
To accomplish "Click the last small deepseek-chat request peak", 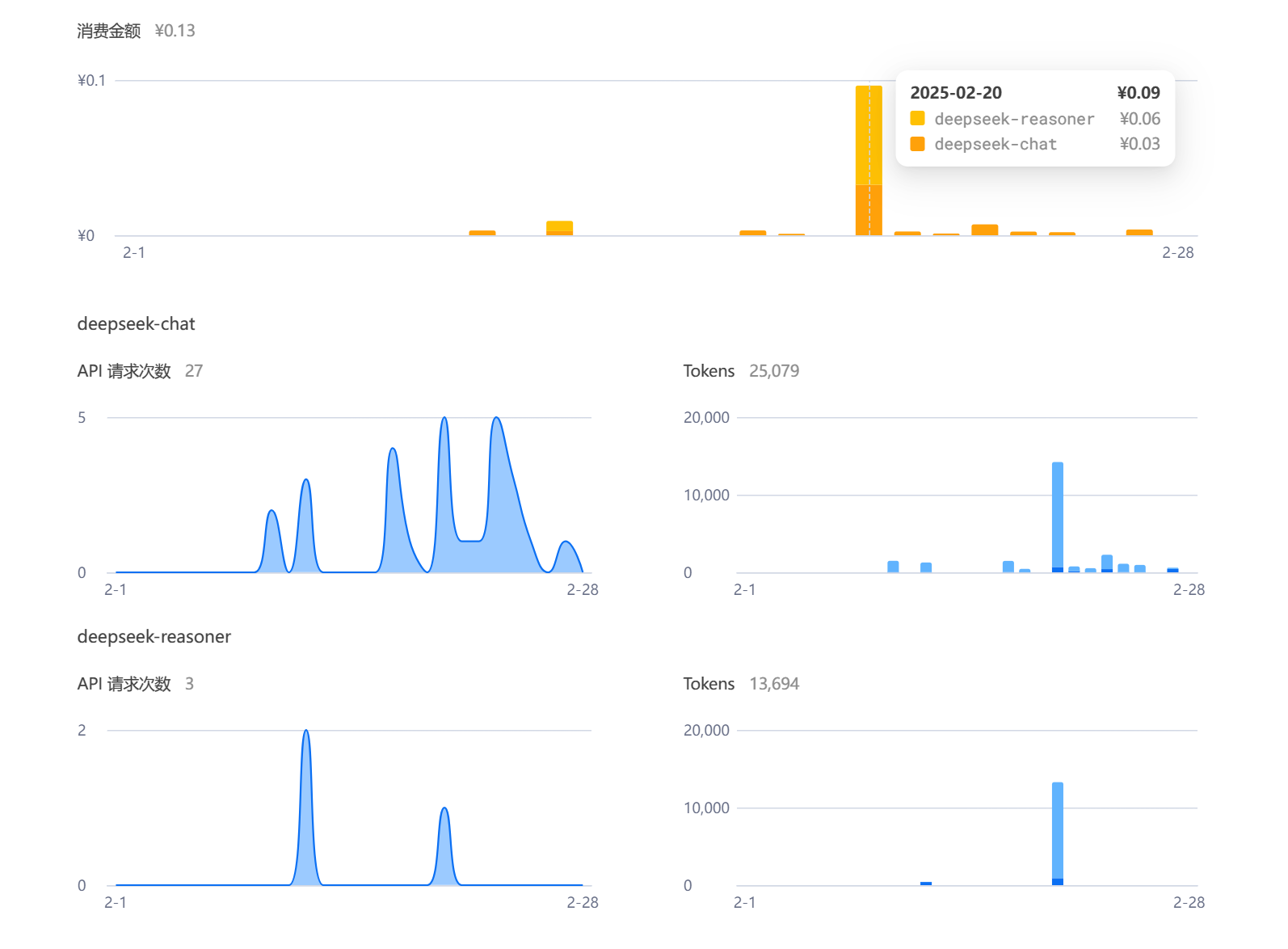I will point(566,543).
